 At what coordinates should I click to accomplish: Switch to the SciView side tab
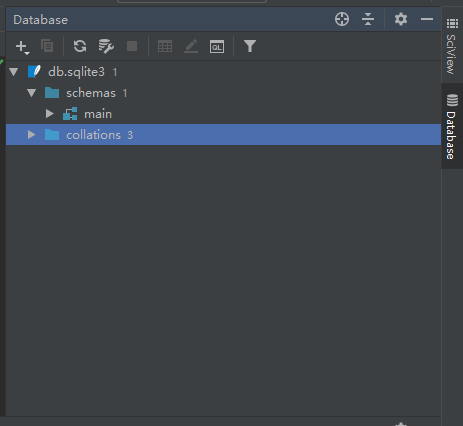(452, 47)
